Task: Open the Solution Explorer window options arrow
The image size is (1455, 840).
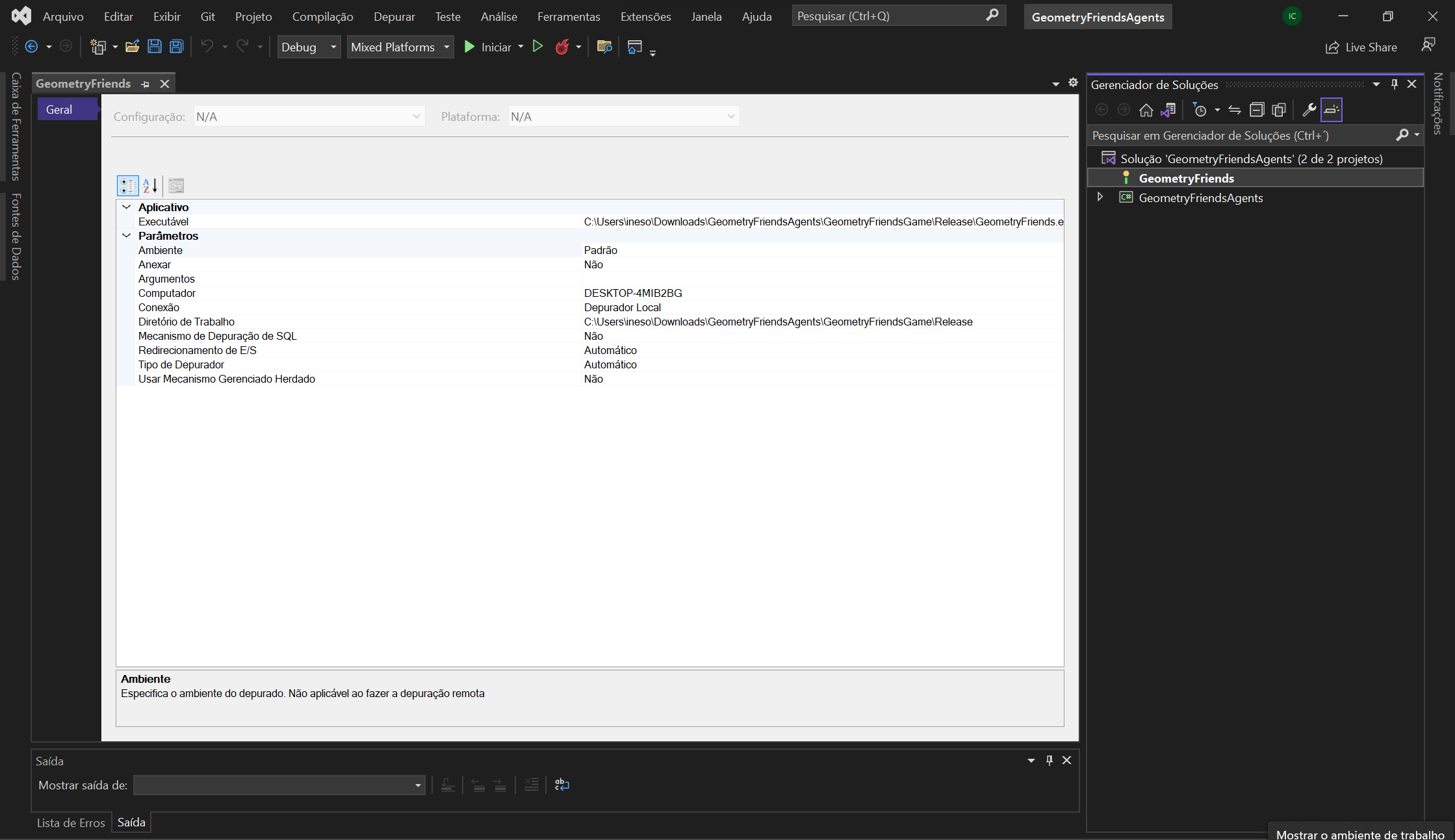Action: click(1376, 84)
